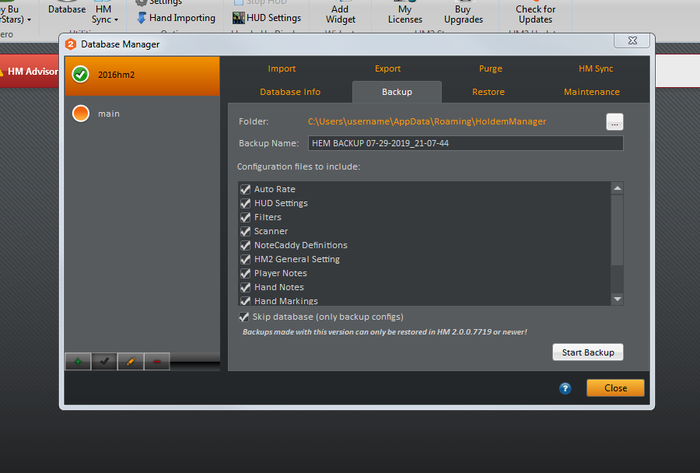Uncheck the Auto Rate checkbox
This screenshot has width=700, height=473.
[x=245, y=189]
